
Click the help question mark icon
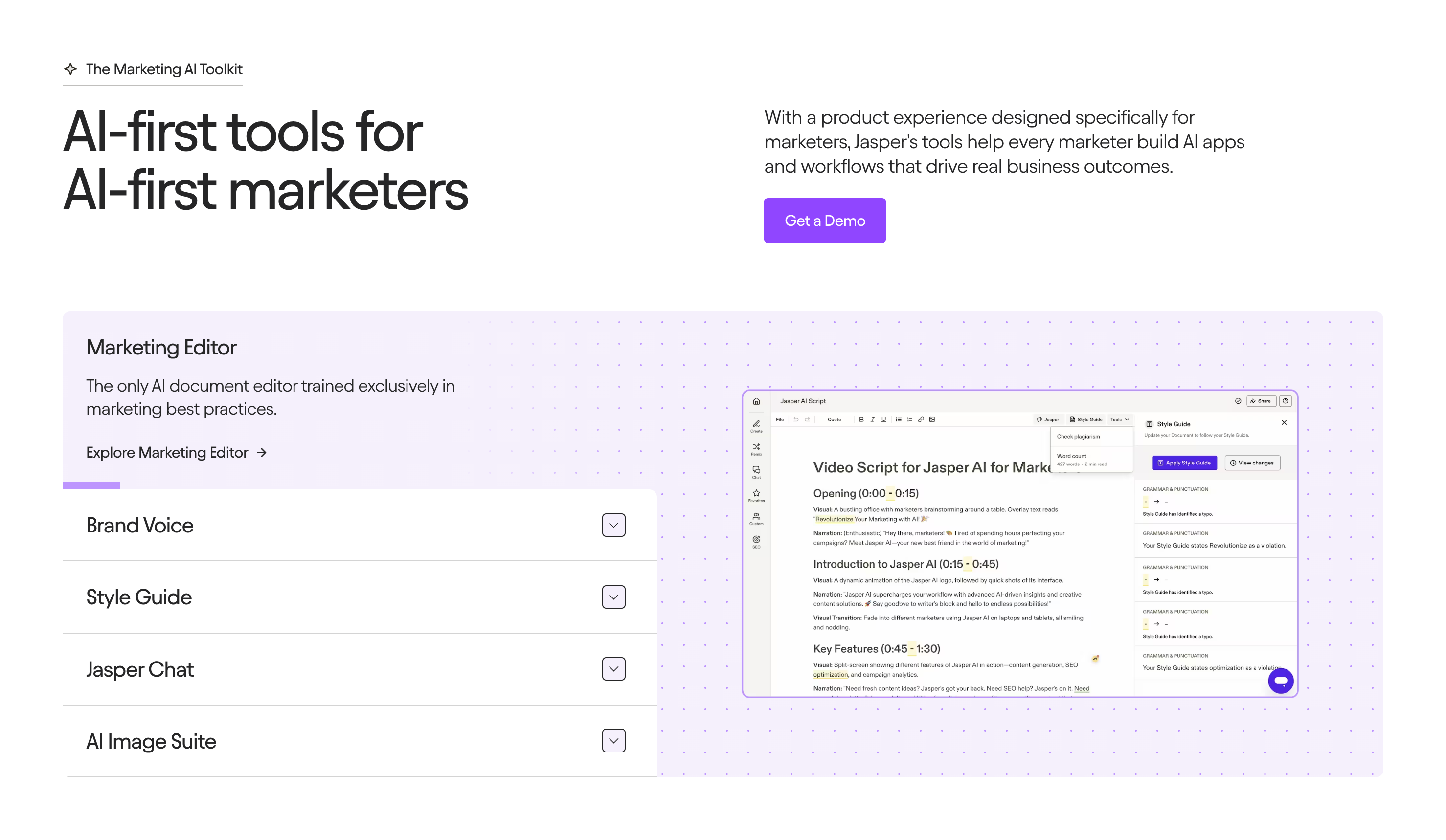[1286, 401]
